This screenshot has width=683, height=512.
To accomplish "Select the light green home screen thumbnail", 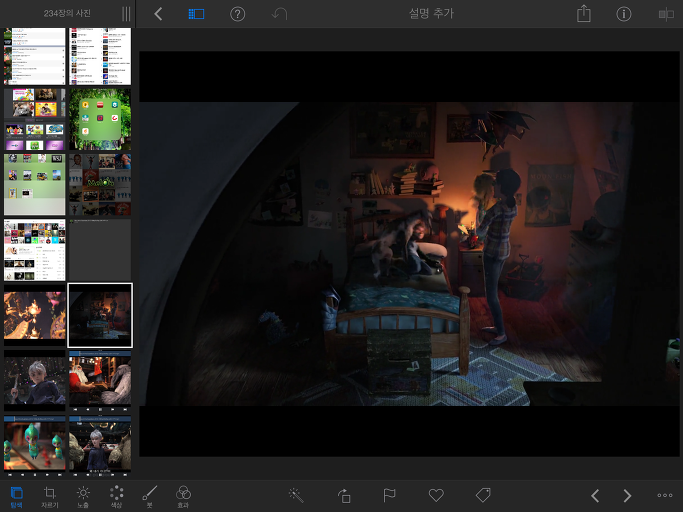I will [x=35, y=185].
